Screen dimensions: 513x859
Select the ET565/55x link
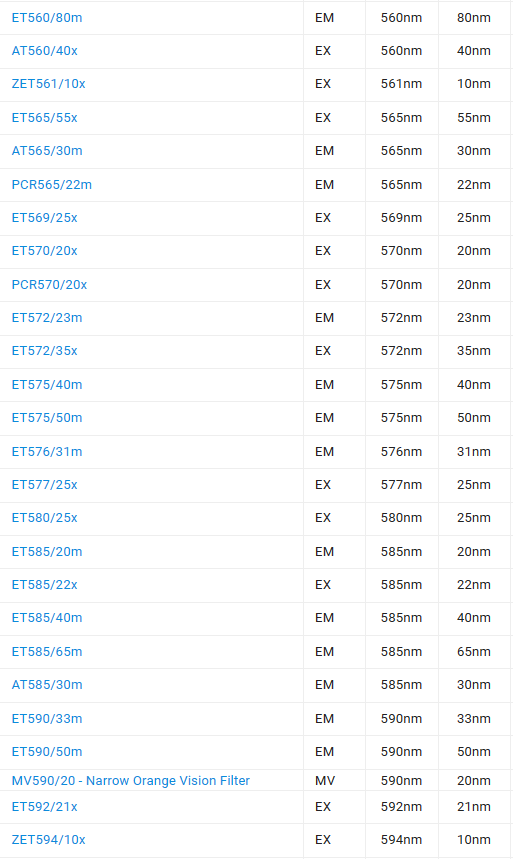tap(44, 118)
